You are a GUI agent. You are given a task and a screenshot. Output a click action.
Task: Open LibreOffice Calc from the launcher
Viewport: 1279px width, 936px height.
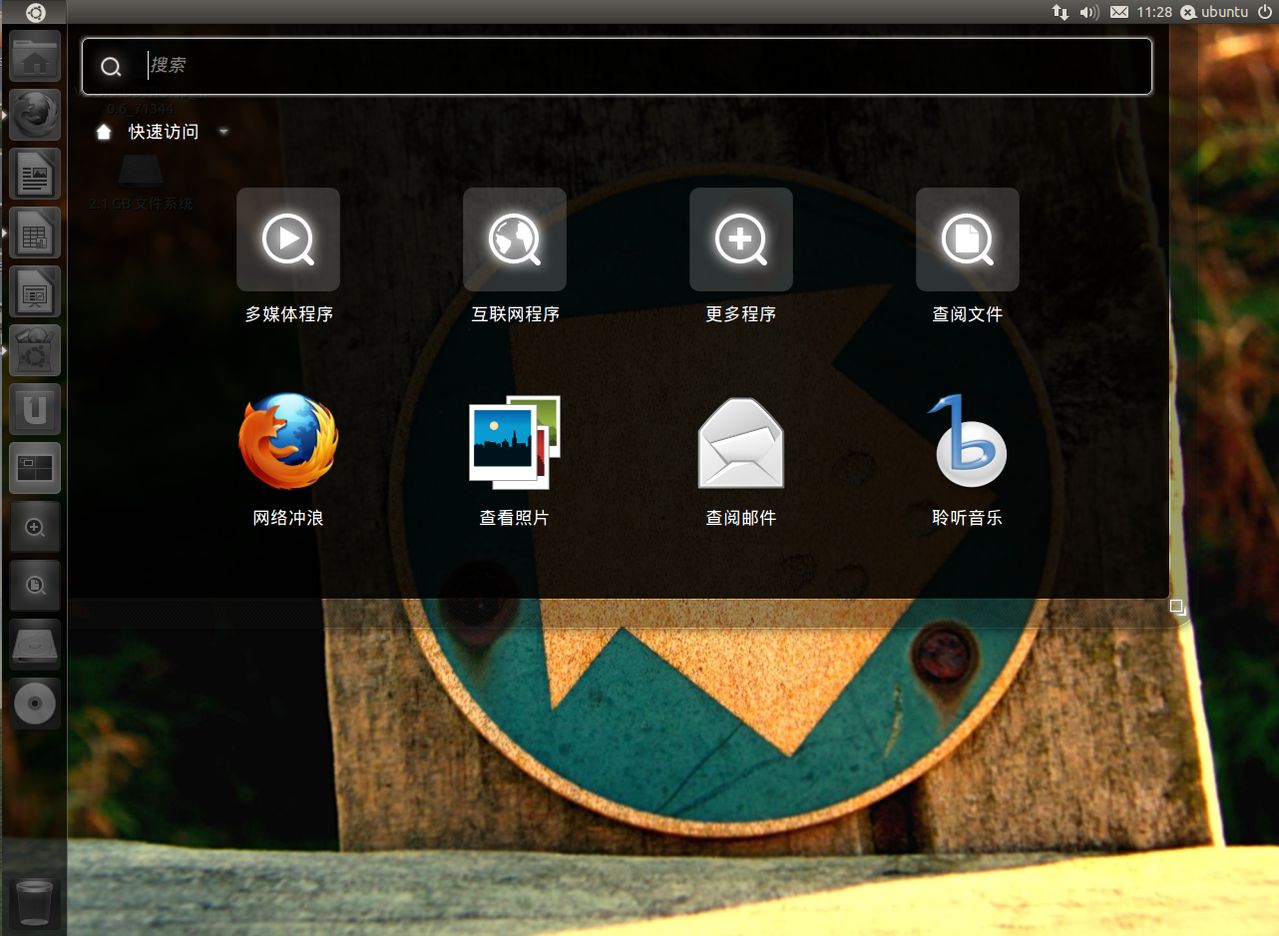click(35, 233)
